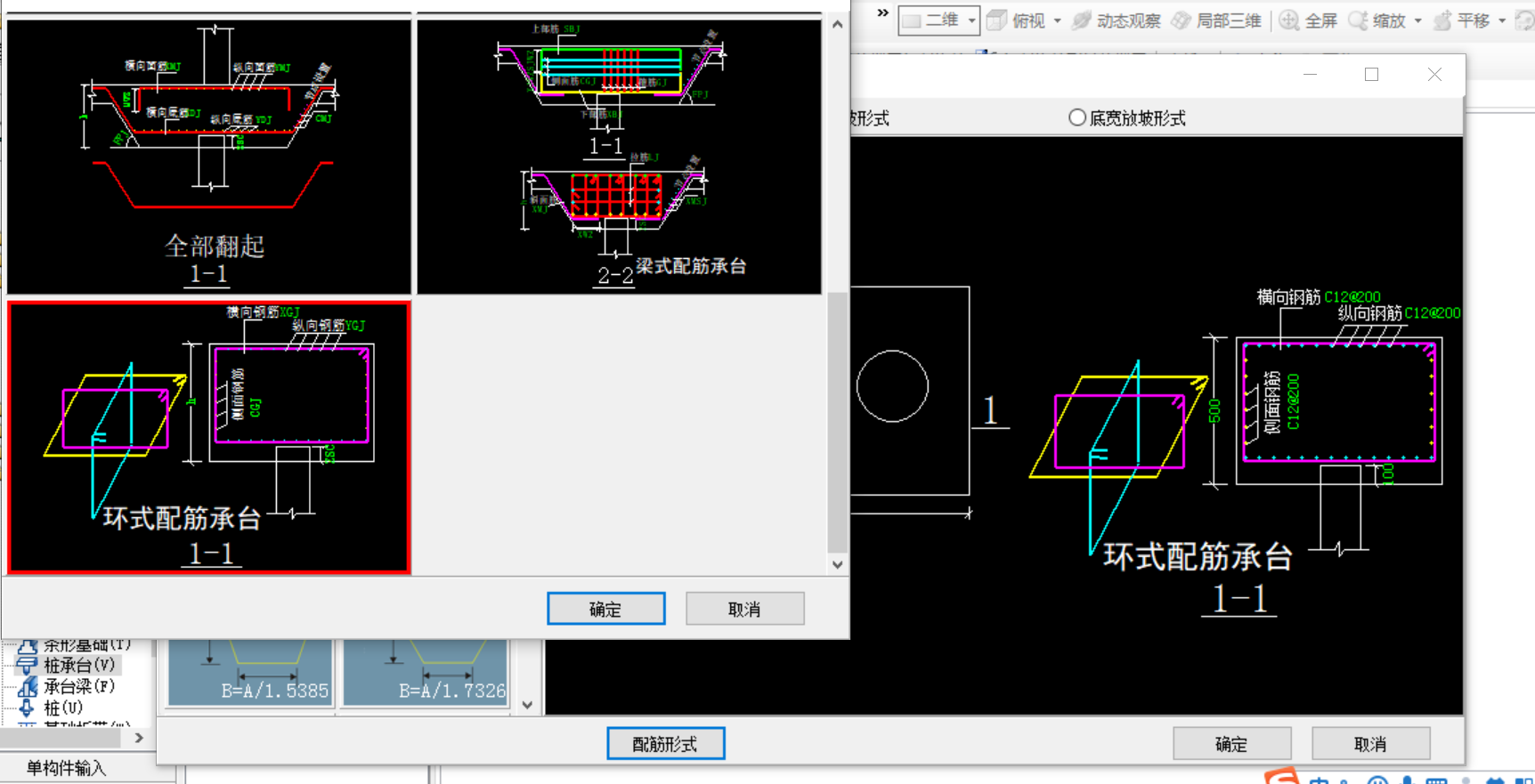
Task: Click 取消 in the parameter dialog
Action: (1371, 743)
